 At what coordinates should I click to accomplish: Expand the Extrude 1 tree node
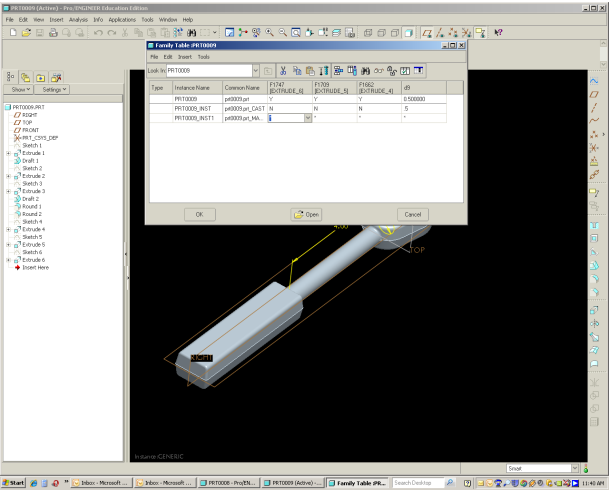(x=8, y=153)
